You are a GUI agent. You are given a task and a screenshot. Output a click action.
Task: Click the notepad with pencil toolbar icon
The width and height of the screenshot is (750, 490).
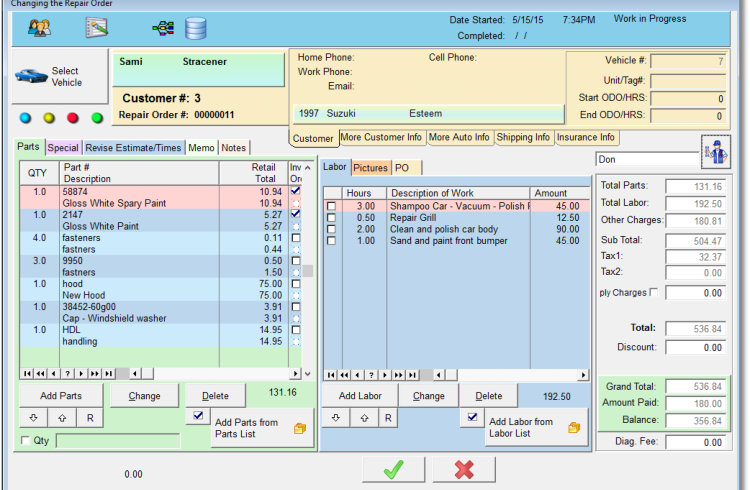[x=97, y=28]
